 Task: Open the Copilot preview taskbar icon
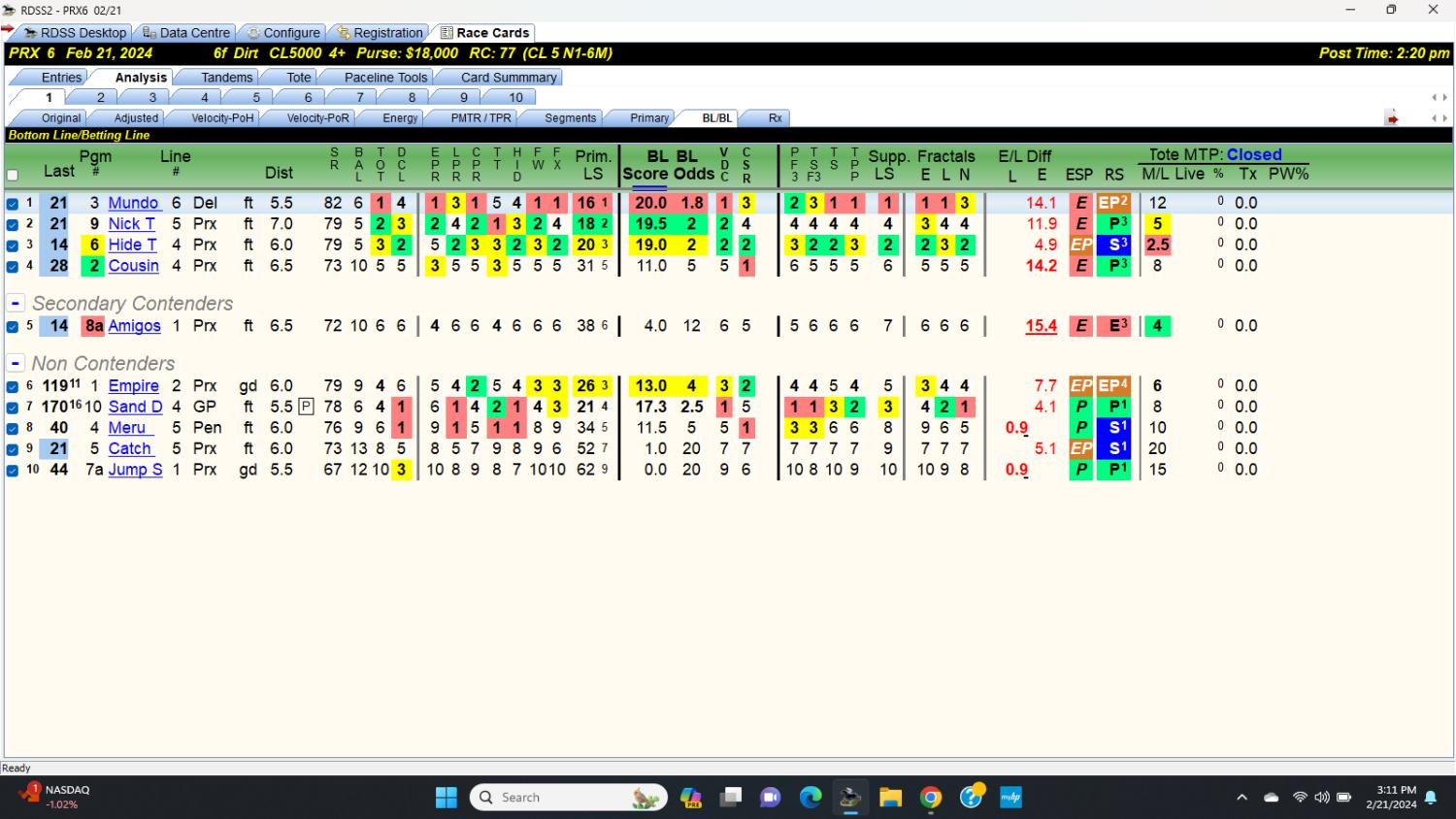click(x=690, y=798)
